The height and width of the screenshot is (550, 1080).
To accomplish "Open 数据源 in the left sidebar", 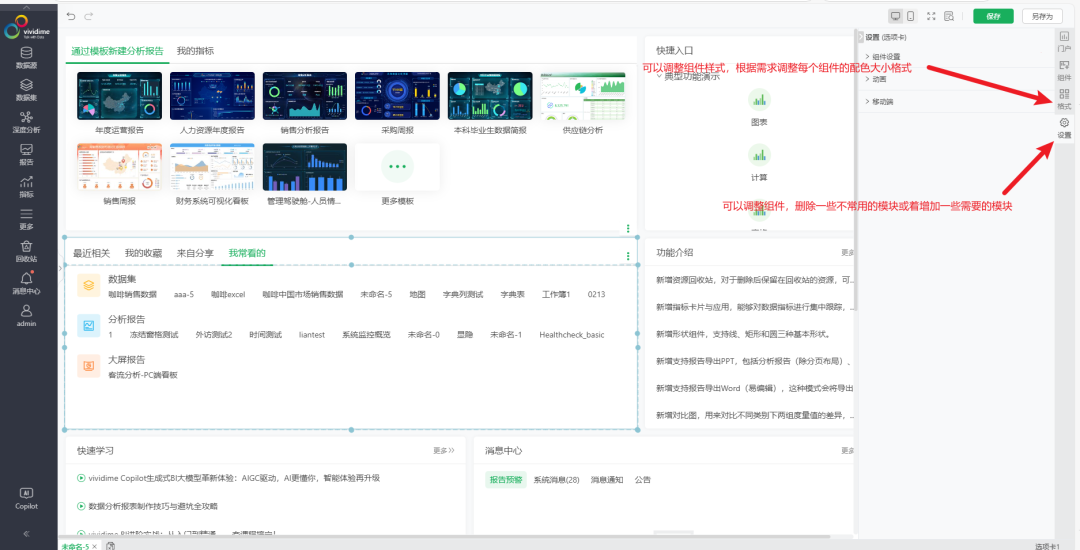I will click(x=26, y=58).
